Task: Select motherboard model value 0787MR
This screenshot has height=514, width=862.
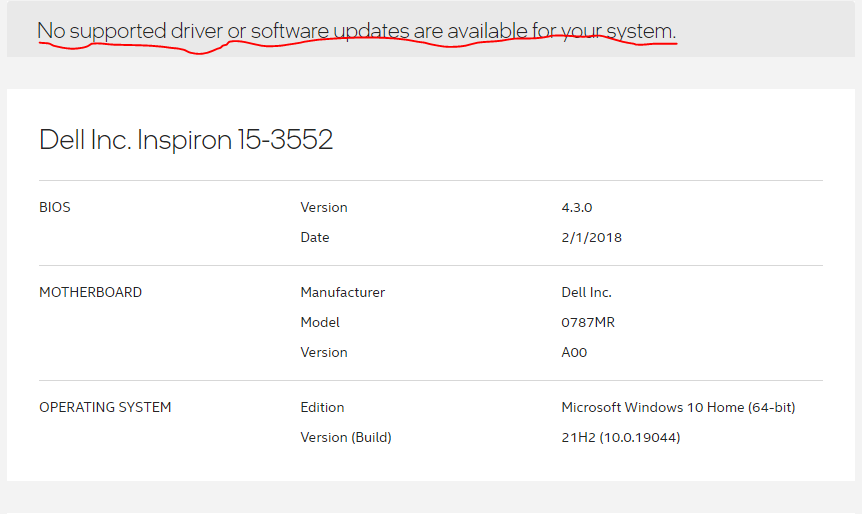Action: 588,322
